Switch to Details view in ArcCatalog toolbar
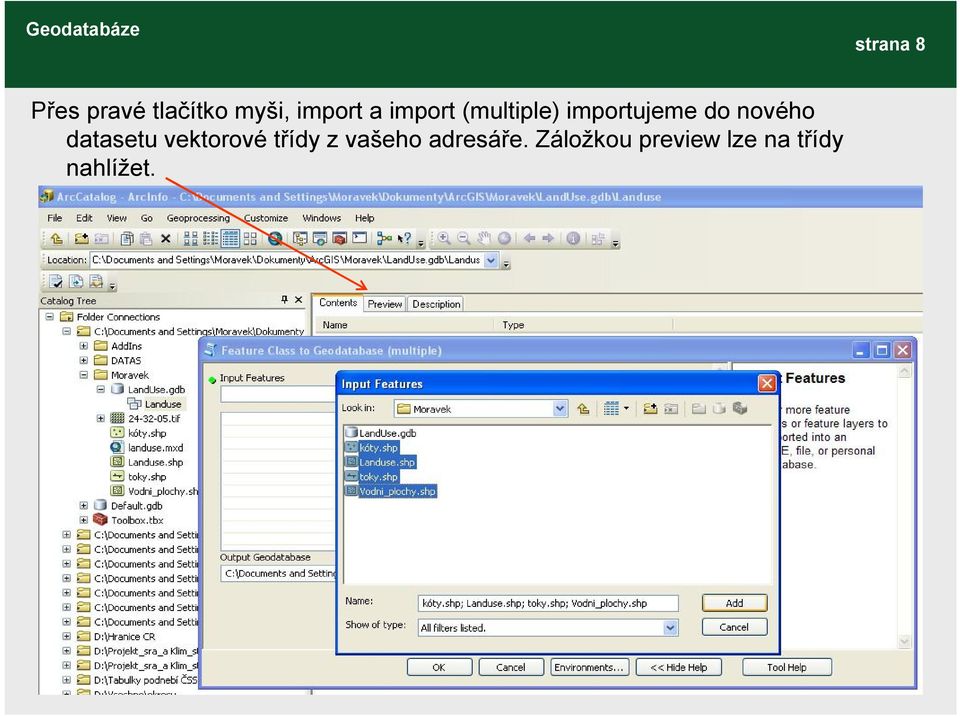 point(230,239)
